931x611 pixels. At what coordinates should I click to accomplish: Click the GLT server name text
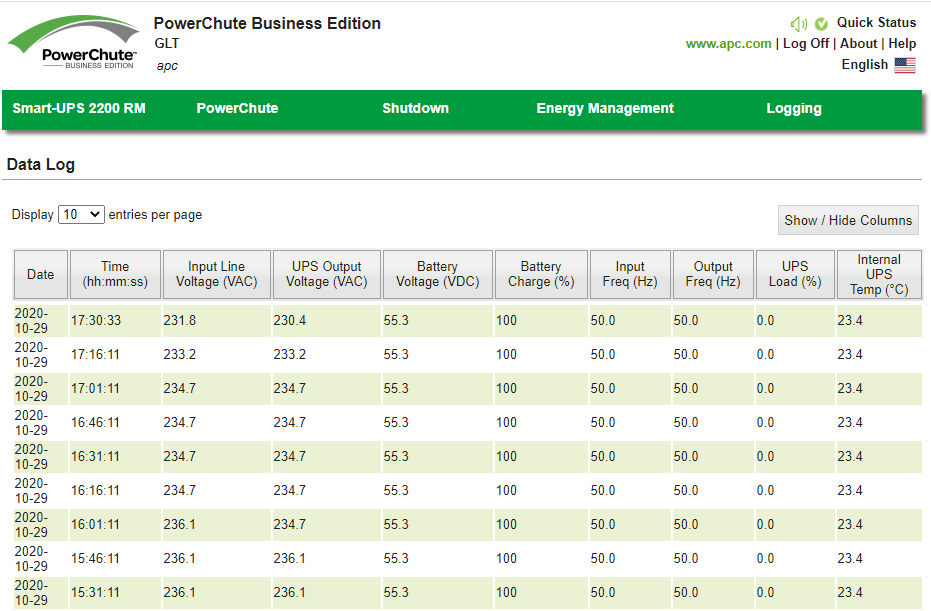(x=167, y=43)
